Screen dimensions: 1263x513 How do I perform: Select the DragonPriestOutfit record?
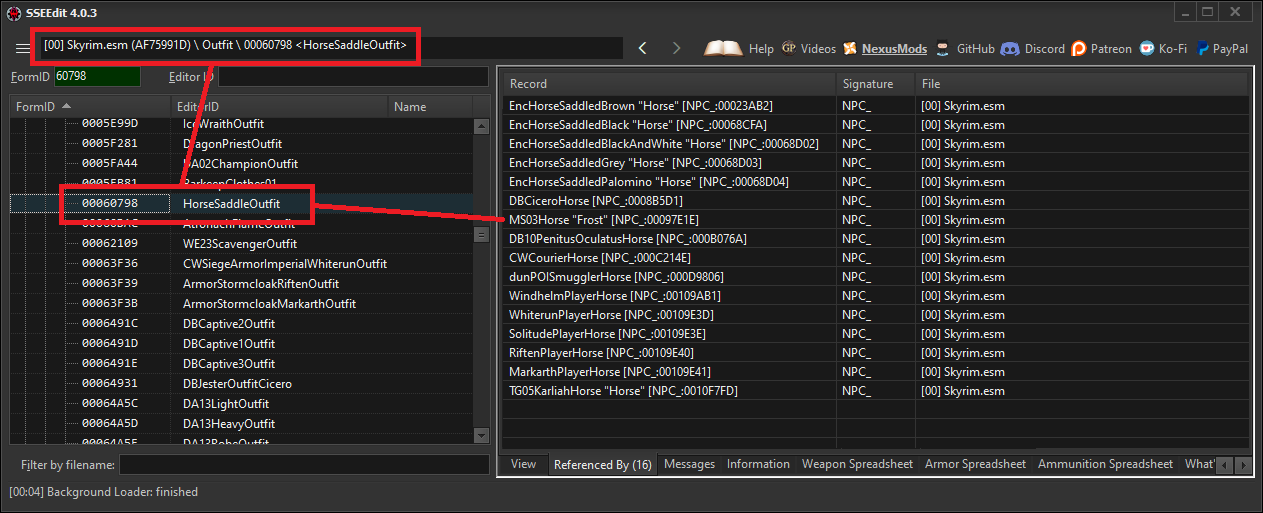(241, 143)
